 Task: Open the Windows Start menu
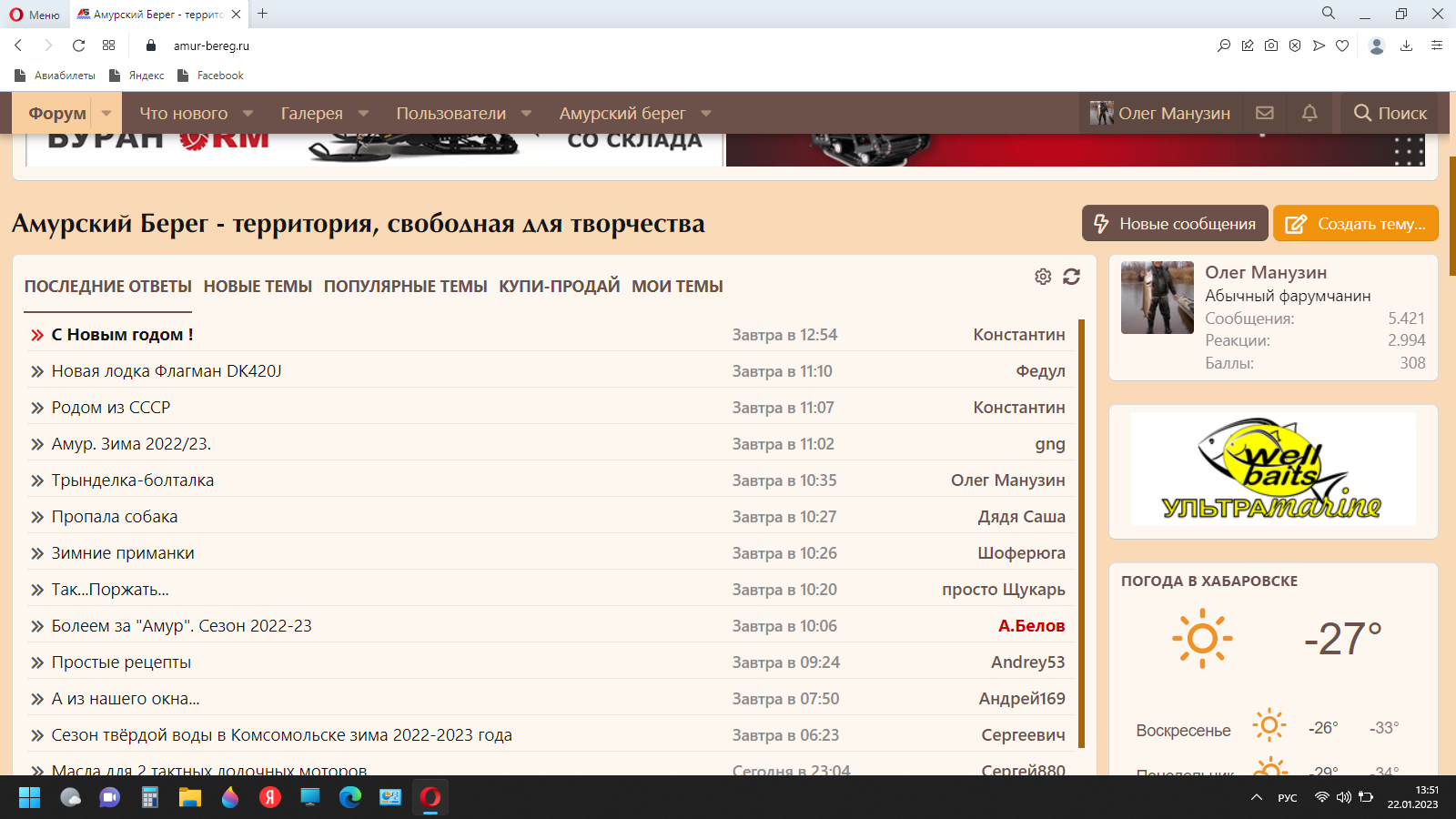(x=30, y=798)
